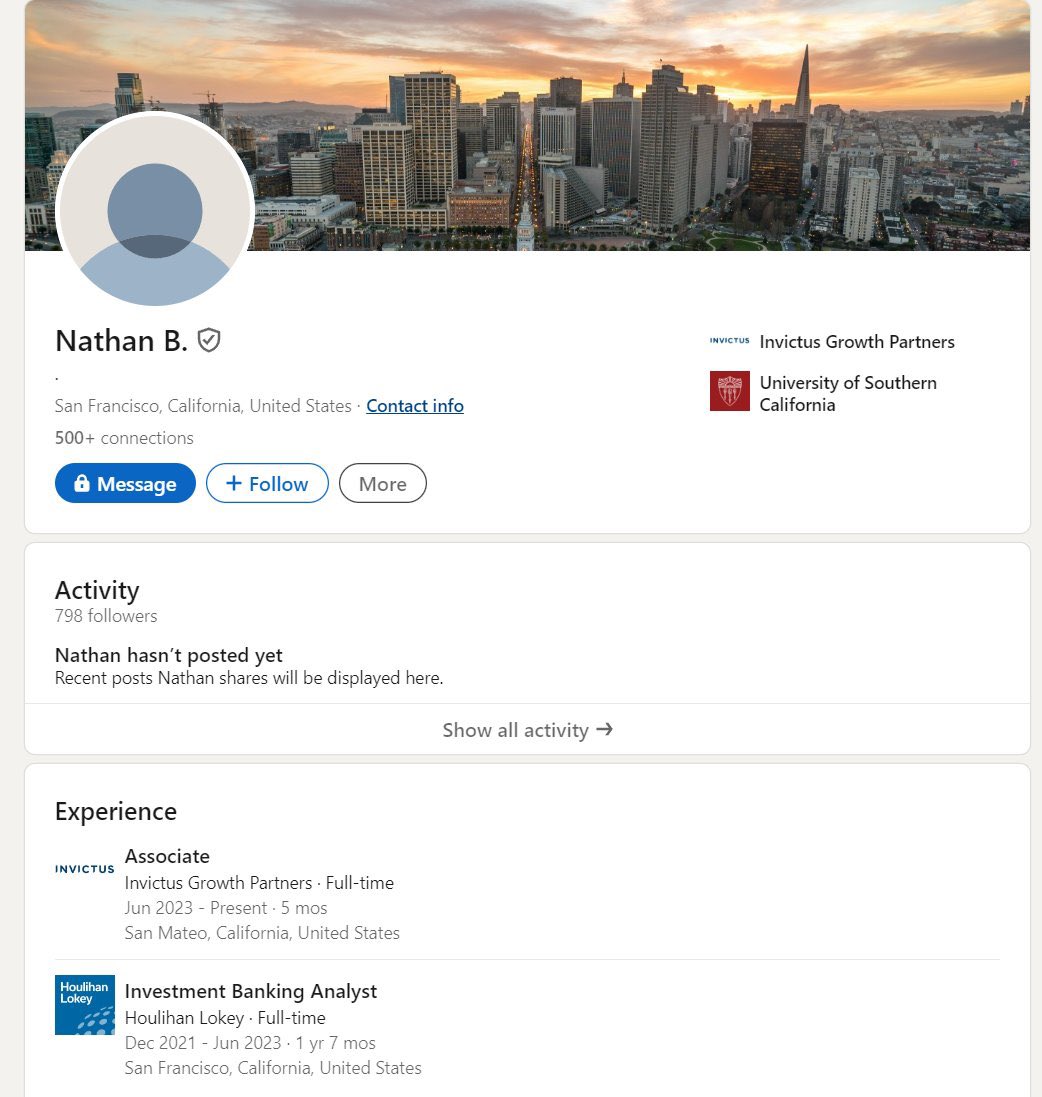Click the Houlihan Lokey company logo
The width and height of the screenshot is (1042, 1097).
coord(85,1005)
